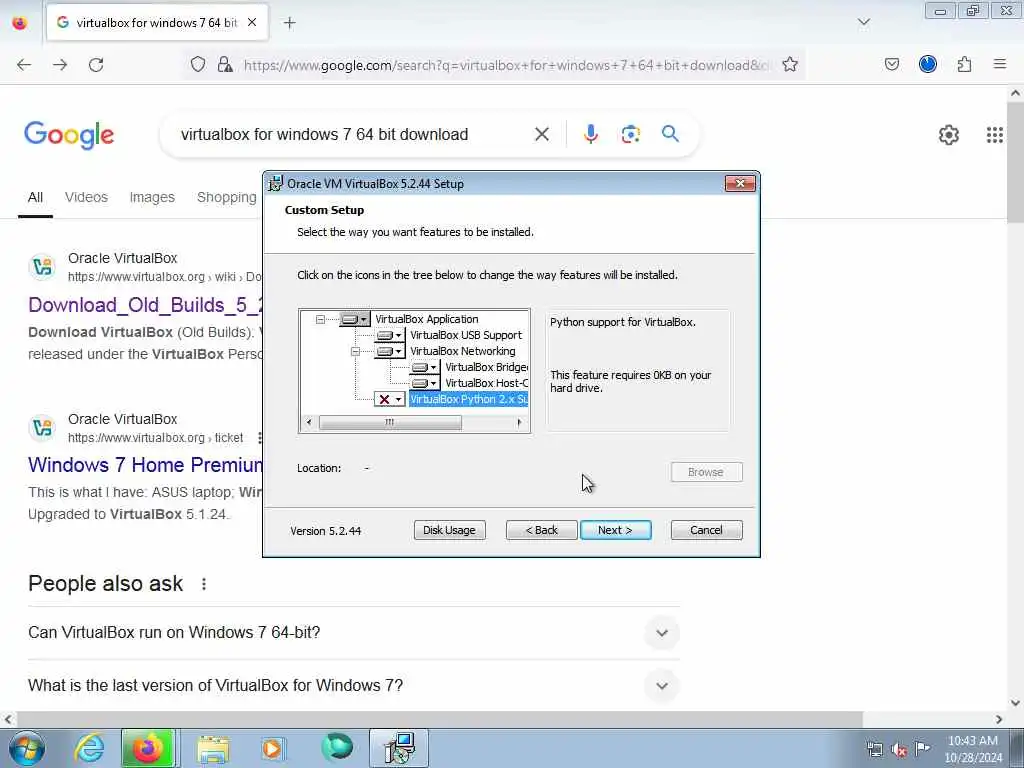The width and height of the screenshot is (1024, 768).
Task: Close the virtualbox search tab
Action: [x=252, y=22]
